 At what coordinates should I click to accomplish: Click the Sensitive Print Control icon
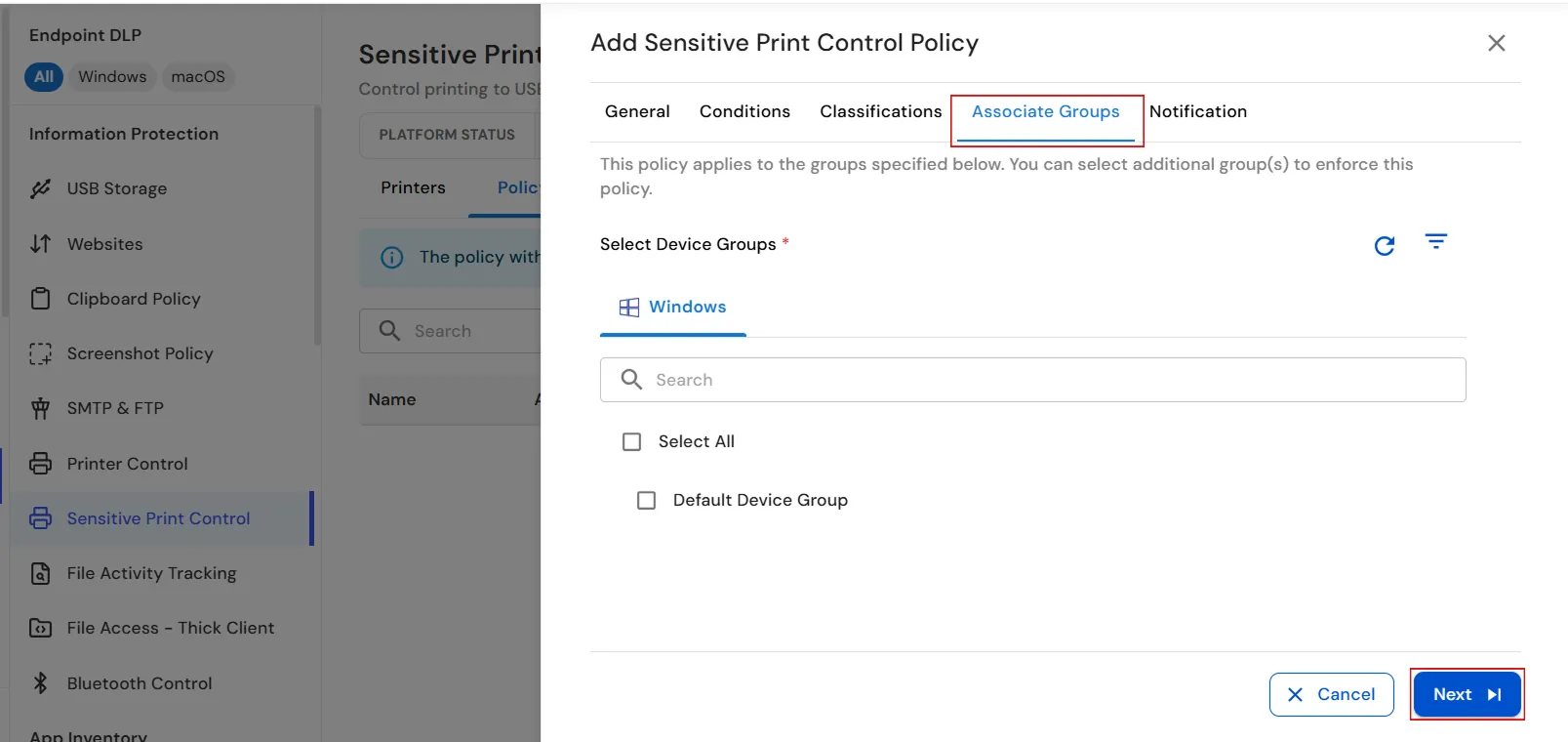point(40,518)
